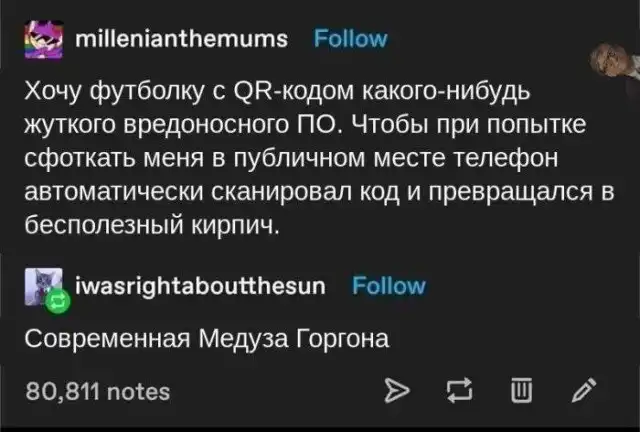
Task: Follow millenianthemums
Action: coord(351,40)
